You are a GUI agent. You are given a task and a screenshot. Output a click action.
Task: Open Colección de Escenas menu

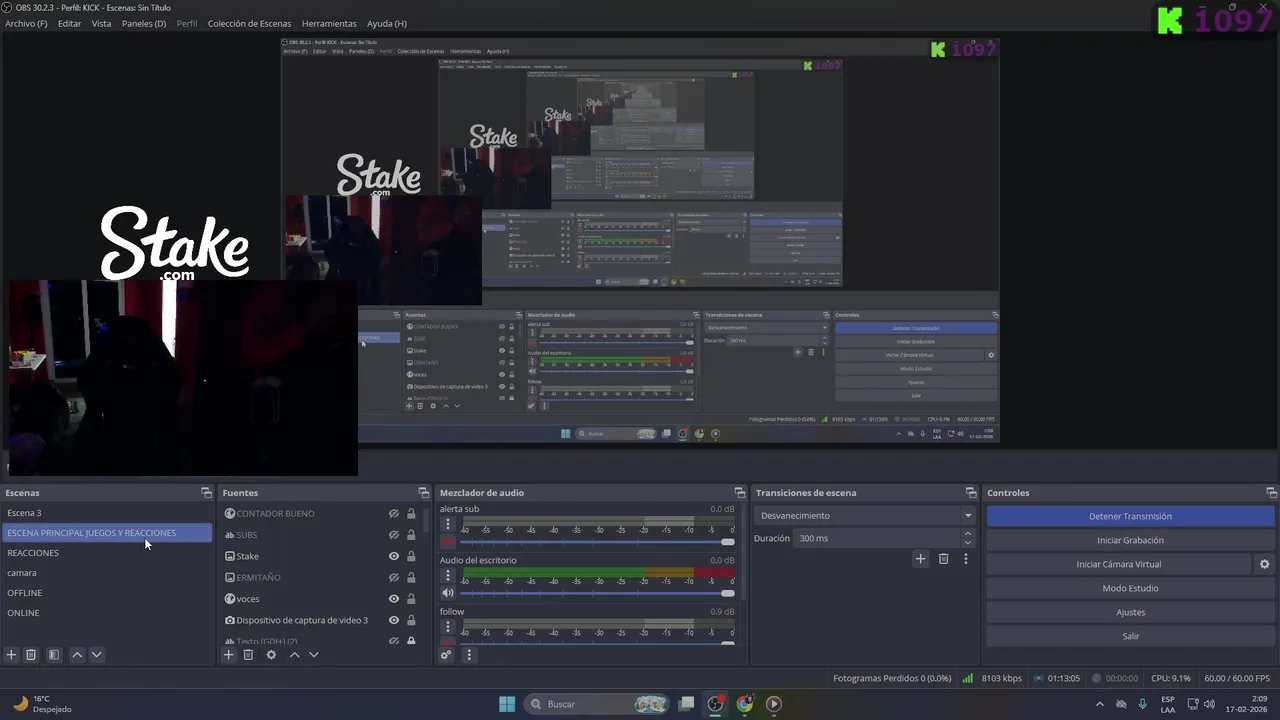(250, 23)
